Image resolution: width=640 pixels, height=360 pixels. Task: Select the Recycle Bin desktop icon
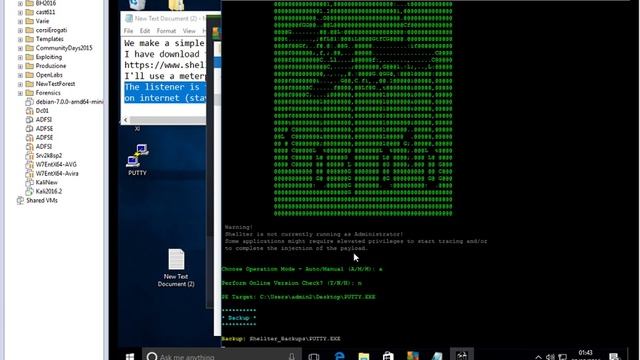click(x=137, y=4)
